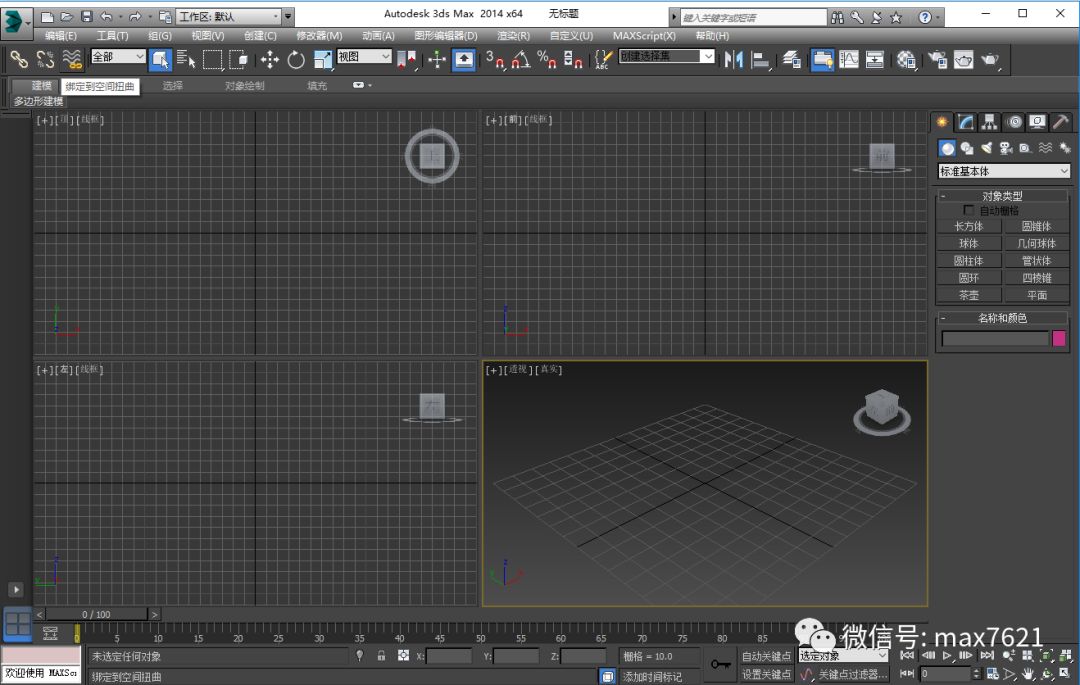Open the 标准基本体 category dropdown
1080x685 pixels.
pyautogui.click(x=1004, y=171)
